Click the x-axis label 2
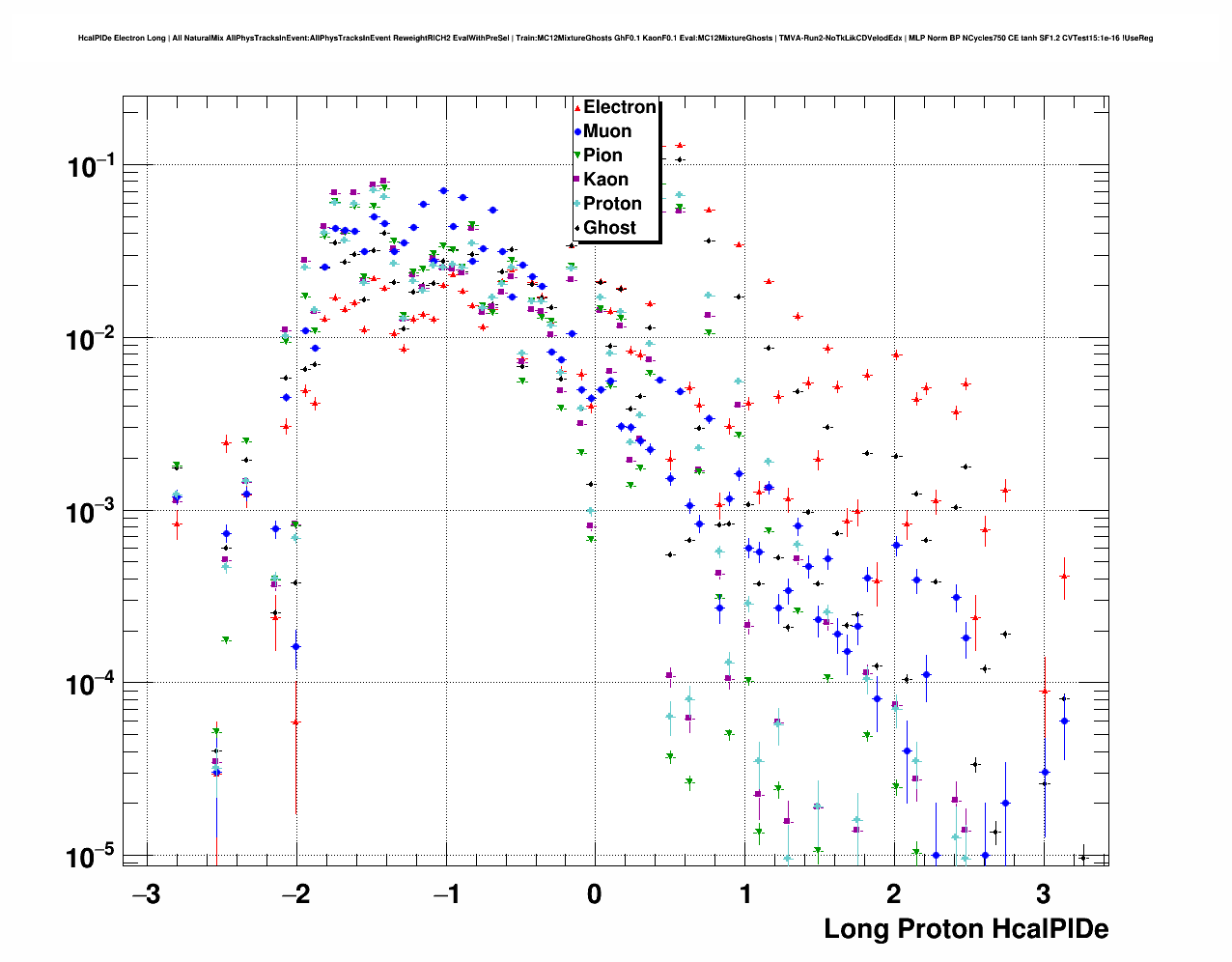Screen dimensions: 1232x962 click(894, 893)
